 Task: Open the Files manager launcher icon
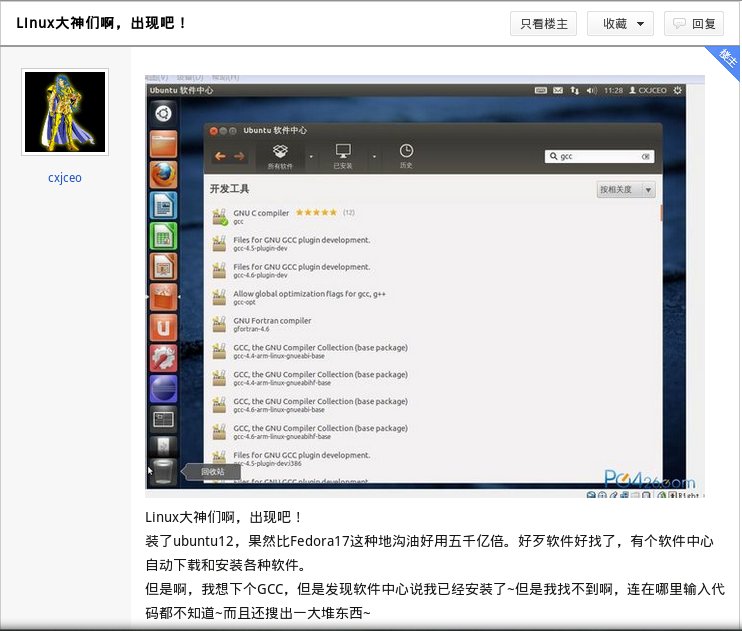tap(162, 144)
